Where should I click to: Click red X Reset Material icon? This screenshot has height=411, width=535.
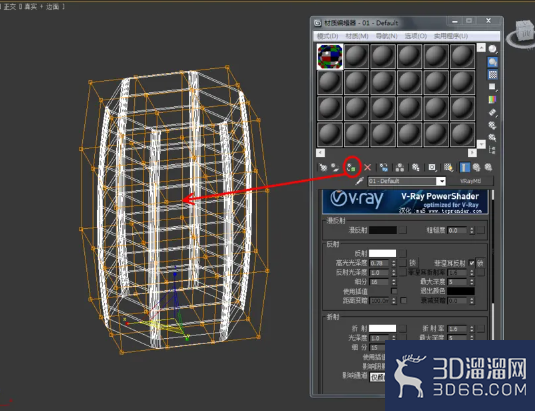click(367, 167)
